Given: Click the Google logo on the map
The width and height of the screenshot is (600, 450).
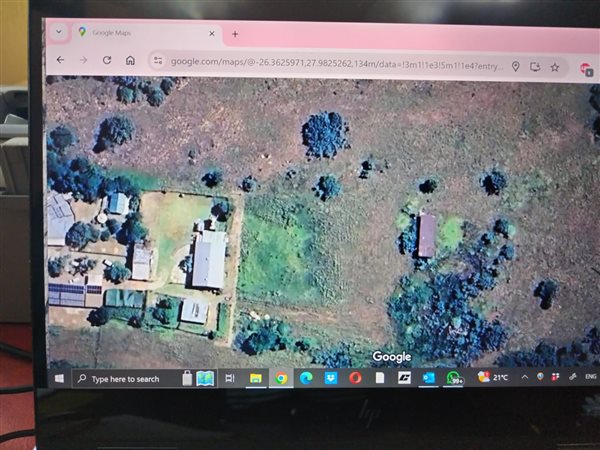Looking at the screenshot, I should (x=391, y=357).
